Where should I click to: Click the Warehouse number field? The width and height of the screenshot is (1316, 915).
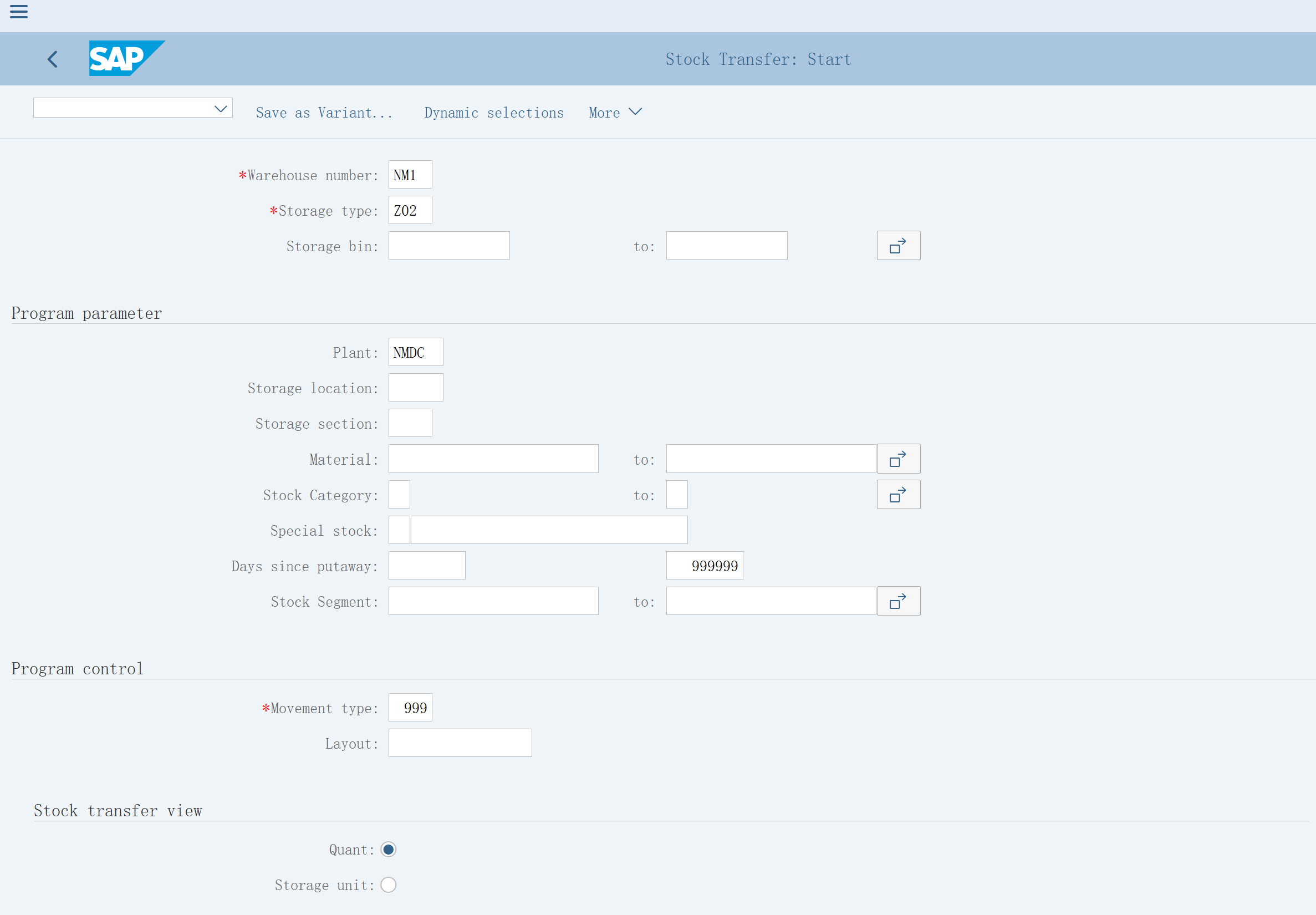[410, 175]
